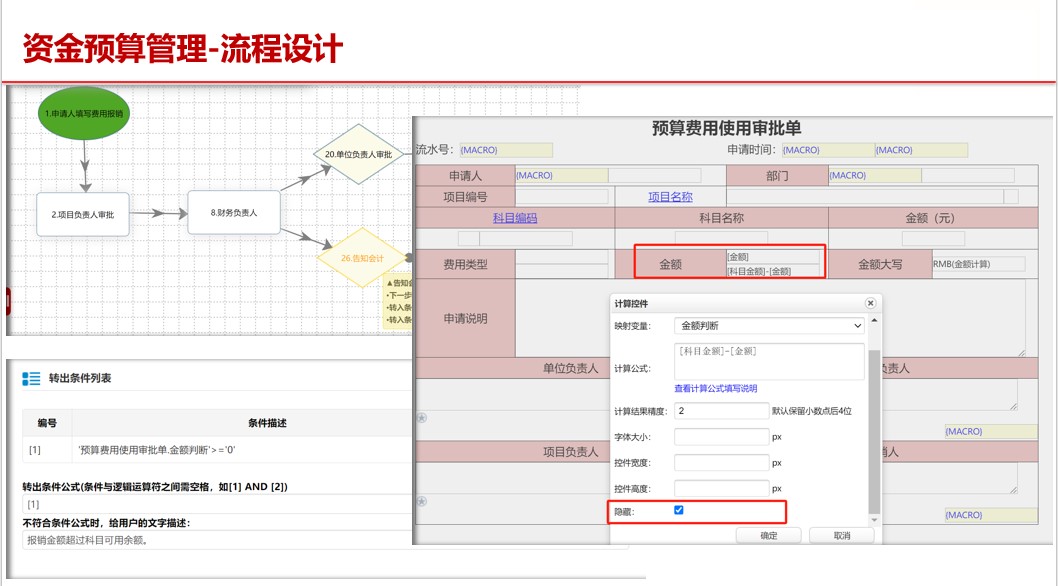Click the 部门 MACRO field

click(x=874, y=176)
